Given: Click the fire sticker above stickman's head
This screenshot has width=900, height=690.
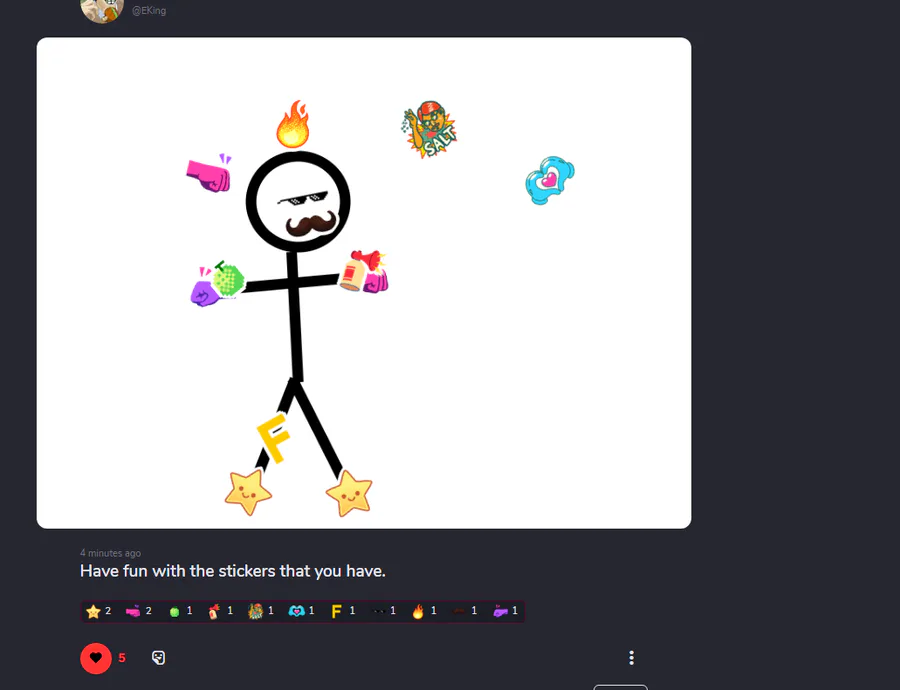Looking at the screenshot, I should [x=293, y=124].
